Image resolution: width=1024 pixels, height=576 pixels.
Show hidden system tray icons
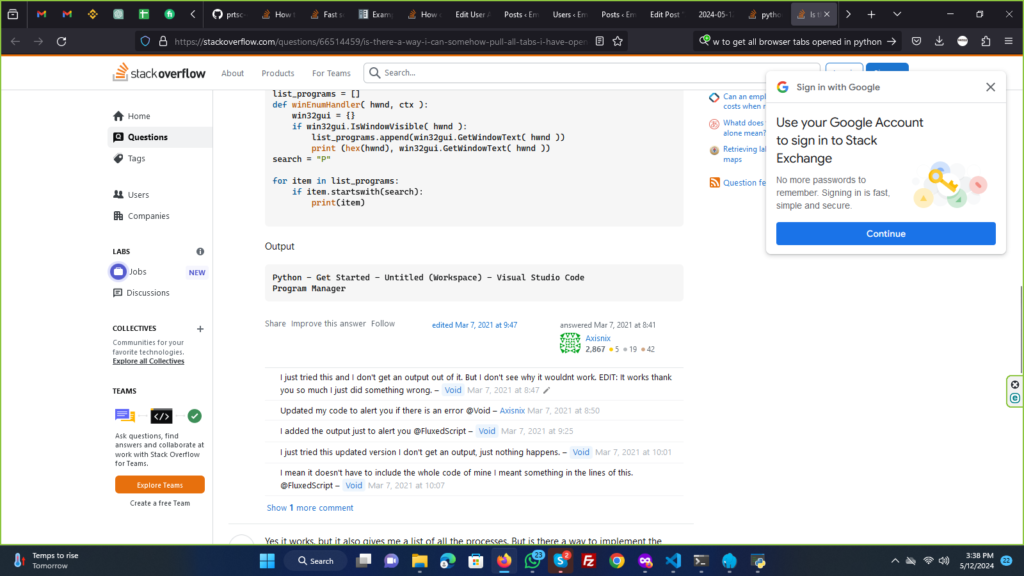tap(894, 561)
